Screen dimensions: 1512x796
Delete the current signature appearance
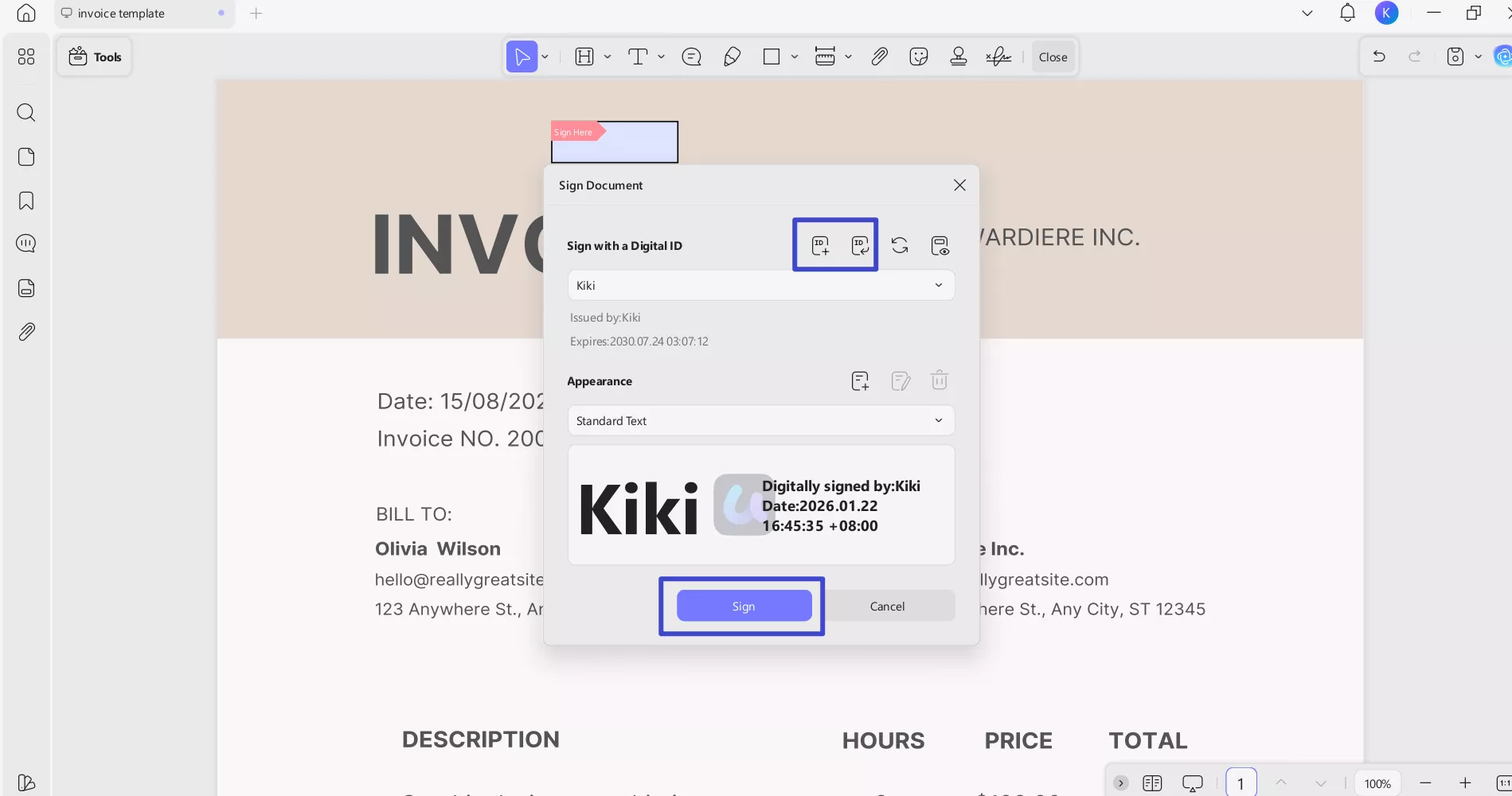940,380
